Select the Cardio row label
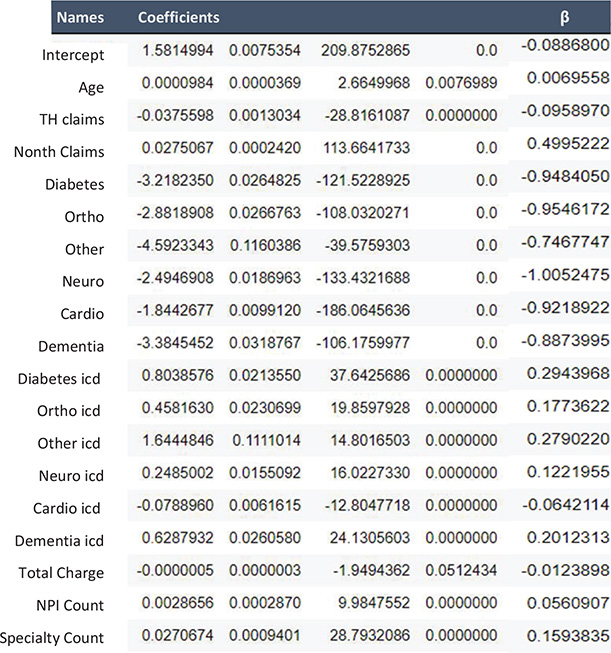 click(80, 315)
